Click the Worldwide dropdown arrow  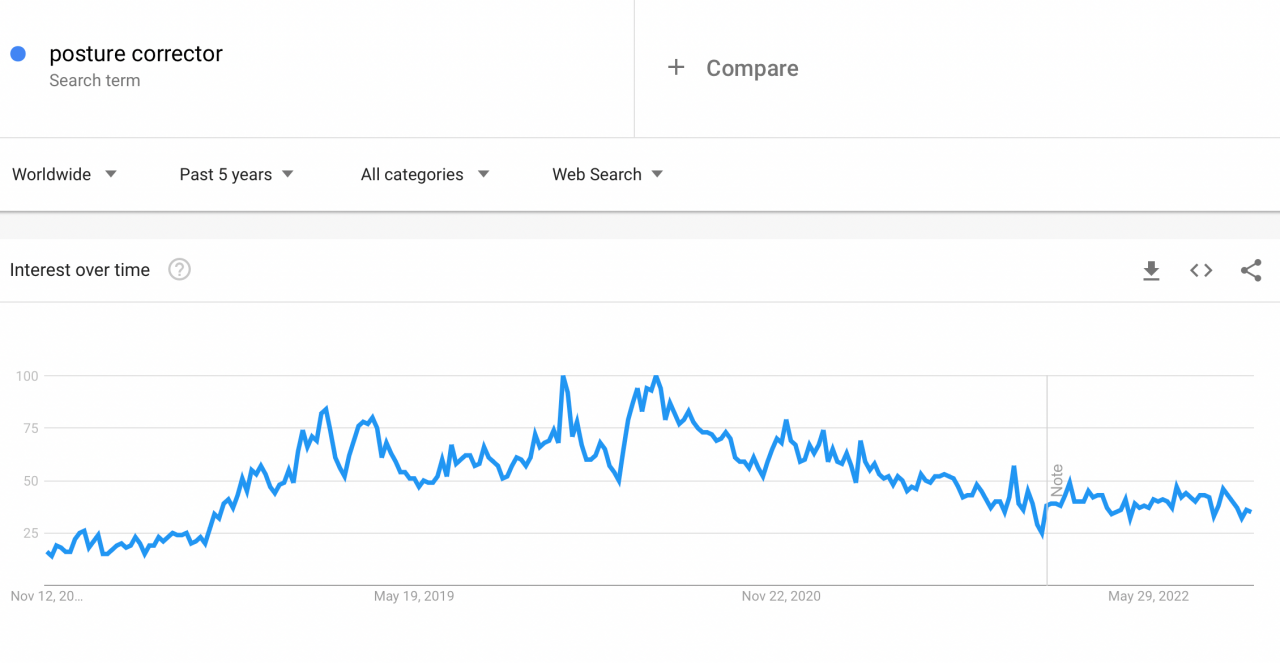(x=112, y=174)
